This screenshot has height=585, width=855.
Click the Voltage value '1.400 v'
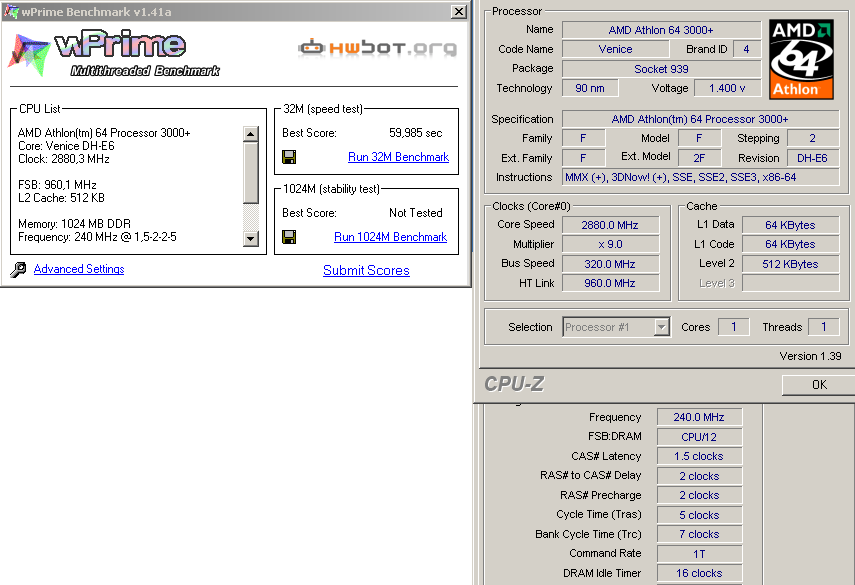pyautogui.click(x=727, y=88)
